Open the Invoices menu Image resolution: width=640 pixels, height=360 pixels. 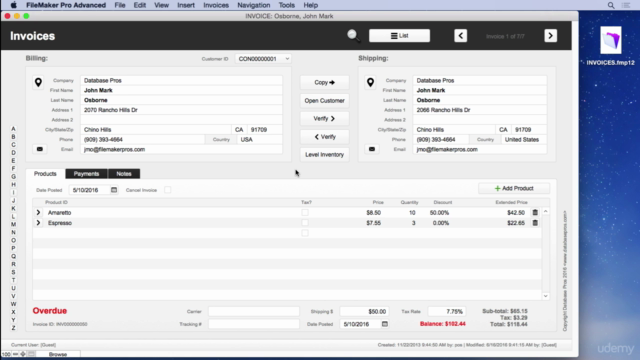[216, 5]
